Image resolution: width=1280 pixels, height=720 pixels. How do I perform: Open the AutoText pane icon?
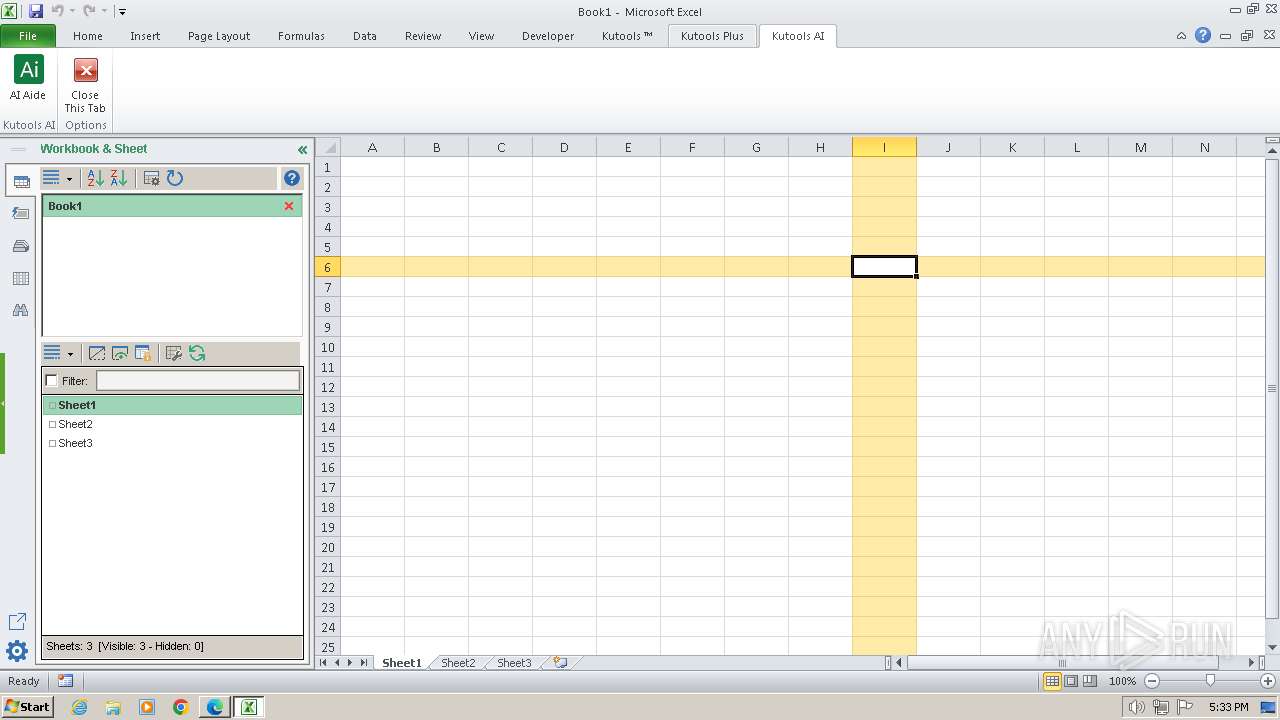tap(20, 213)
